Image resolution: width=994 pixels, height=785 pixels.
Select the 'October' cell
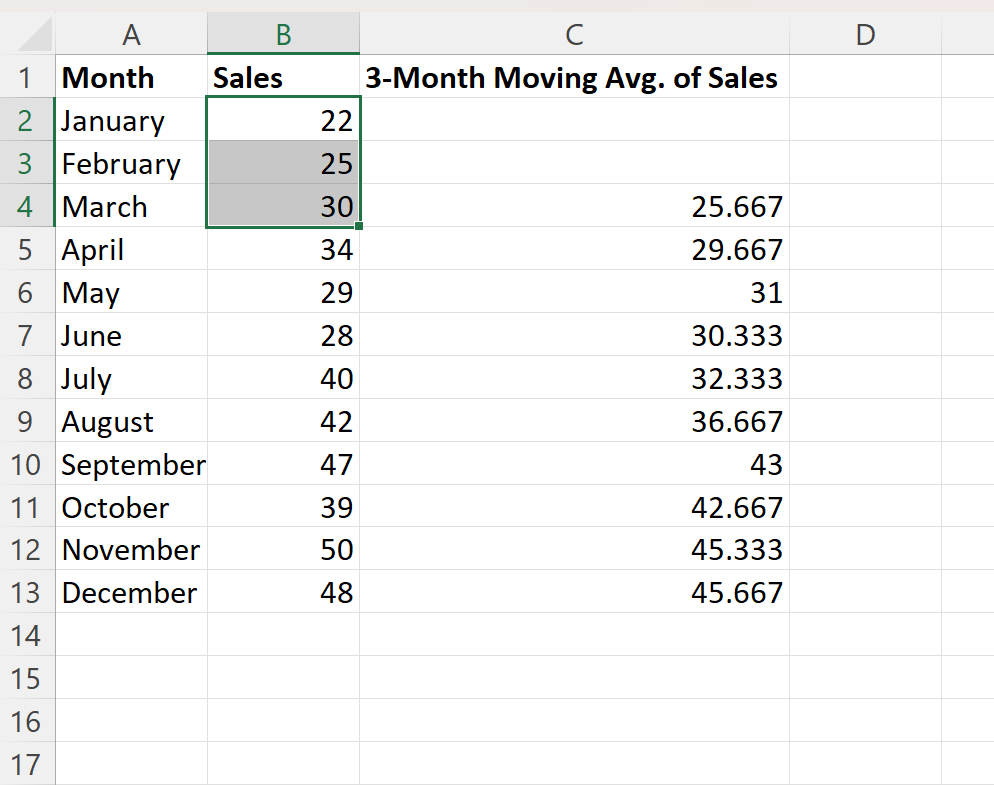(131, 507)
